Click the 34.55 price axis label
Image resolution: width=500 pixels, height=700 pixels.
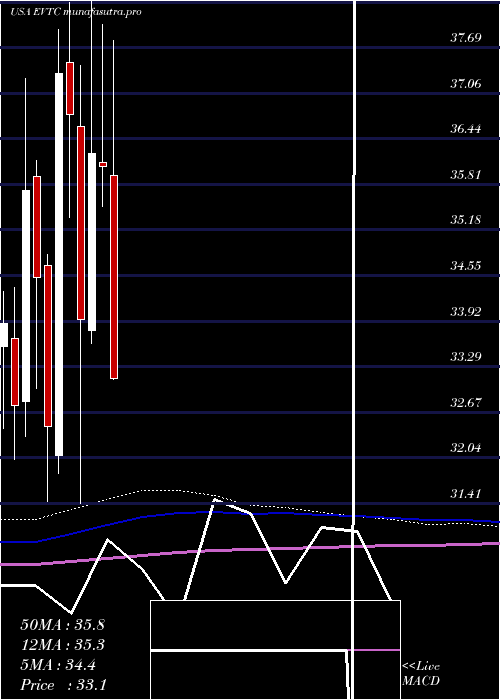[x=466, y=266]
